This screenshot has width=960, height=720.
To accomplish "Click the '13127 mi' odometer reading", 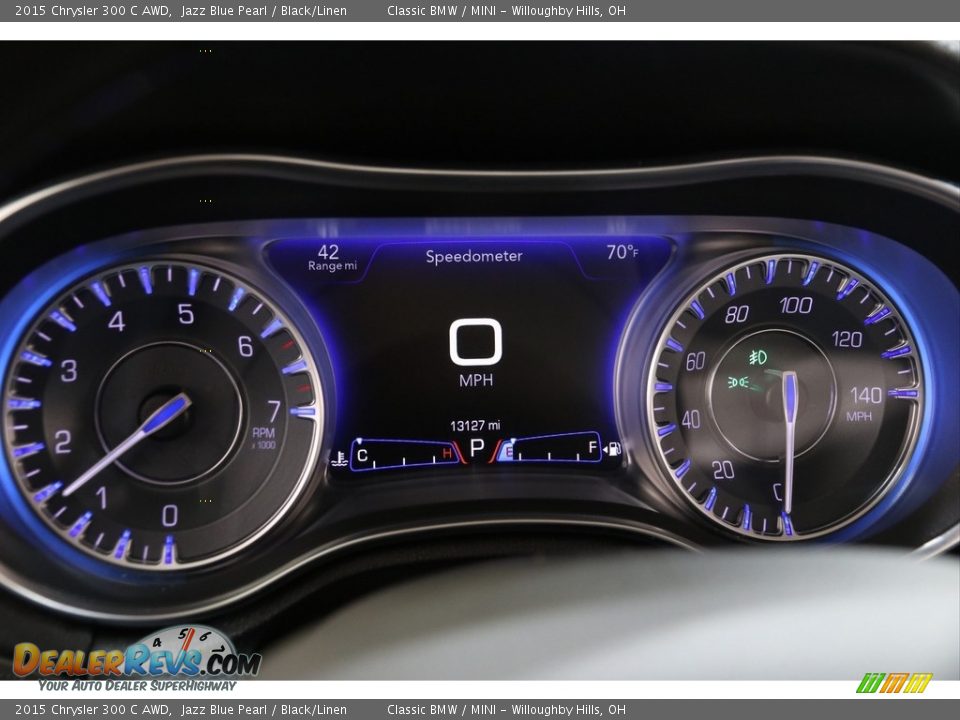I will [x=475, y=425].
